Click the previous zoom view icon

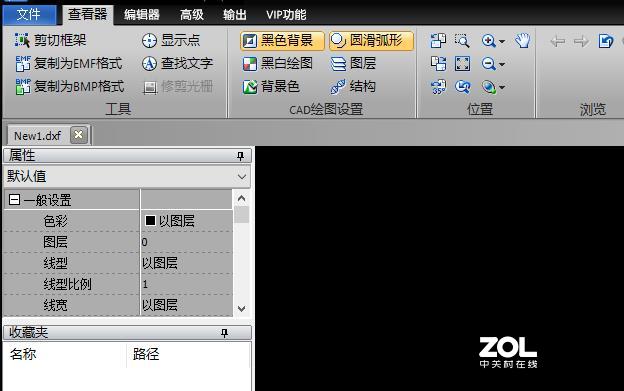(462, 87)
